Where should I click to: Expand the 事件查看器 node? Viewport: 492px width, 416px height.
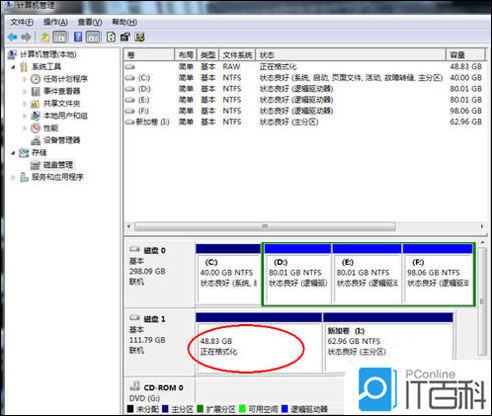click(x=25, y=91)
